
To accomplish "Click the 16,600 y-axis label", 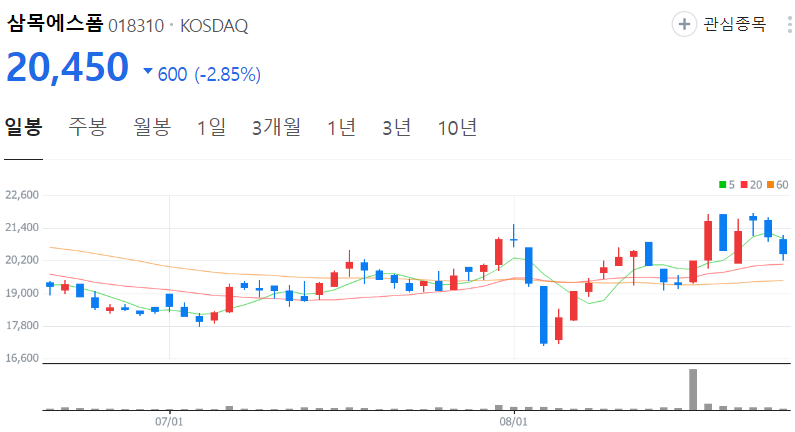I will point(22,358).
